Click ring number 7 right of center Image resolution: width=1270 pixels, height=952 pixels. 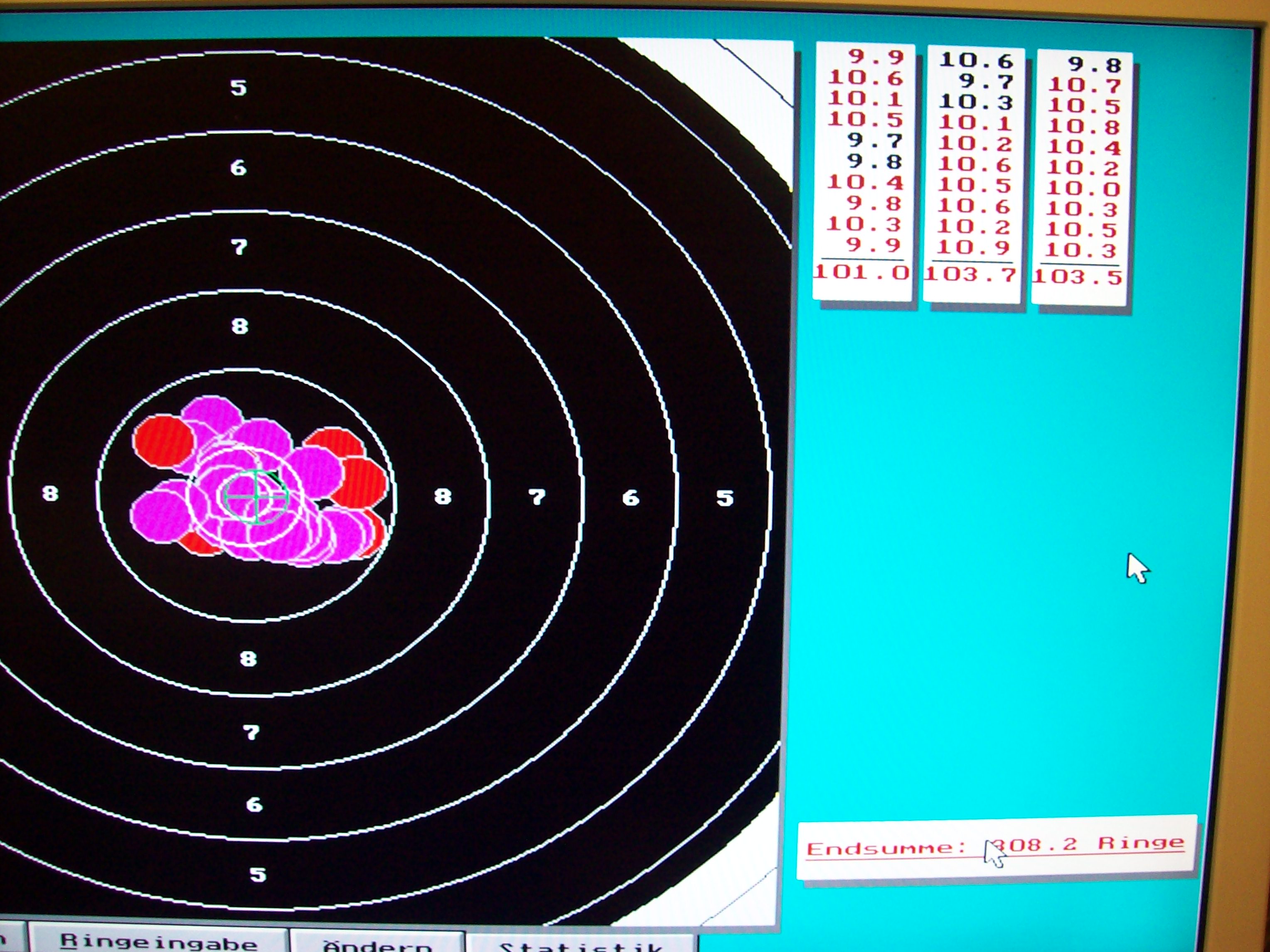point(537,497)
